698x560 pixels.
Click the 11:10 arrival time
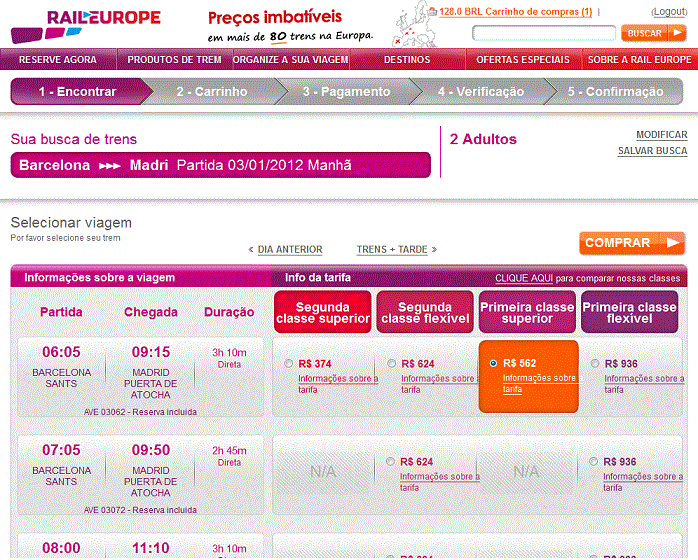point(151,548)
